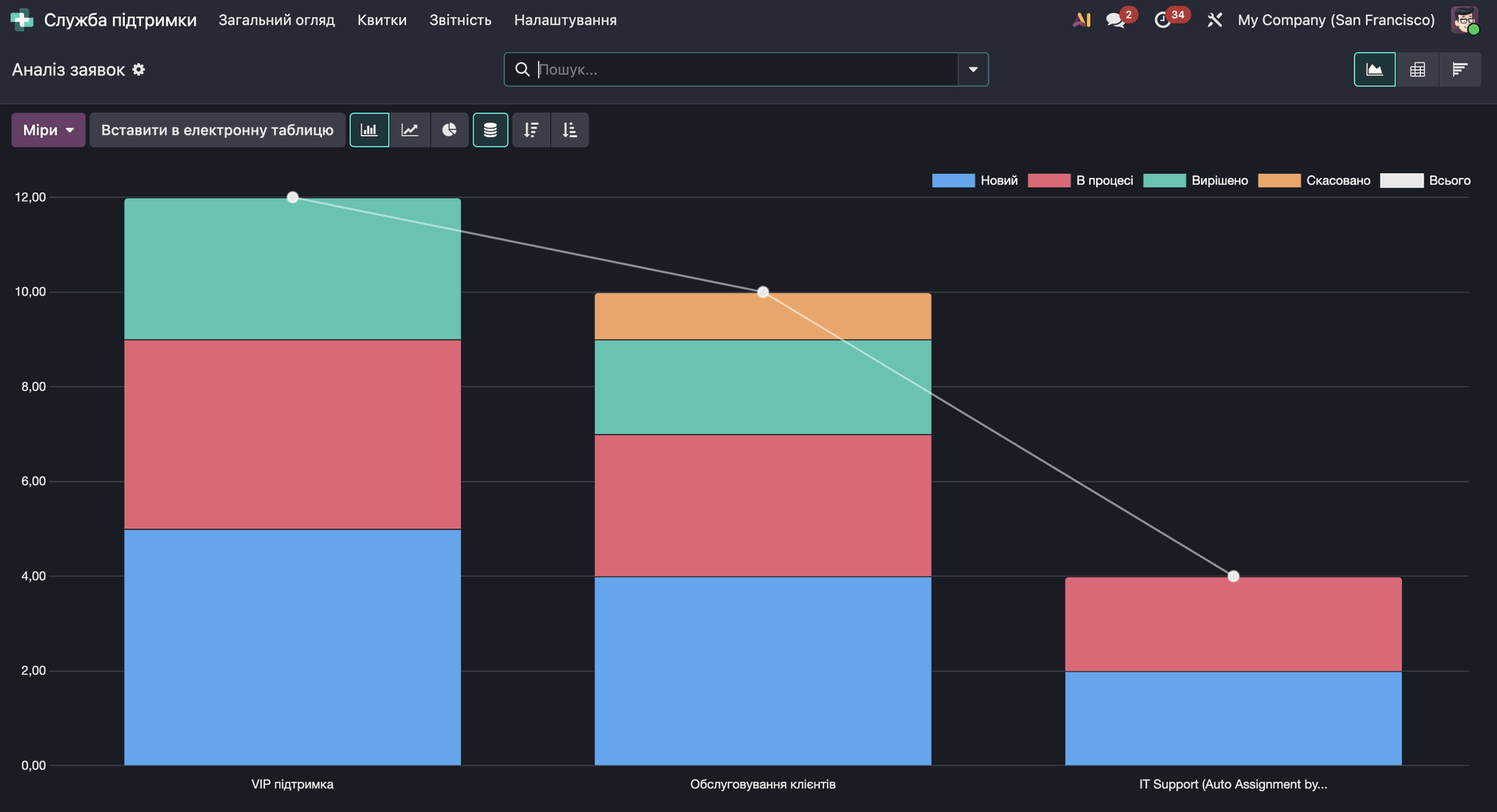
Task: Open the Квитки menu
Action: (x=382, y=20)
